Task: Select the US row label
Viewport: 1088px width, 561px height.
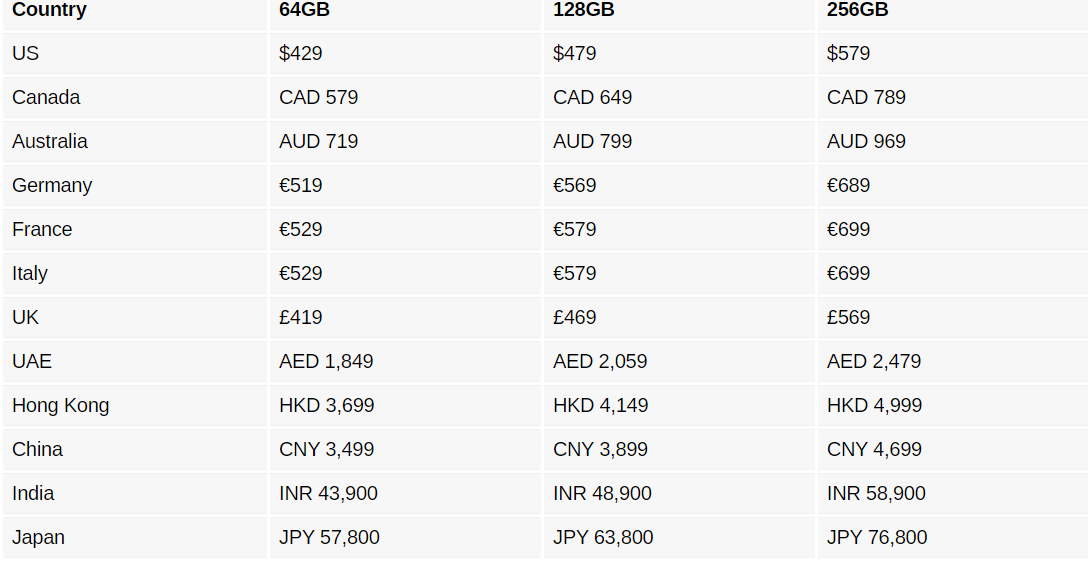Action: (26, 53)
